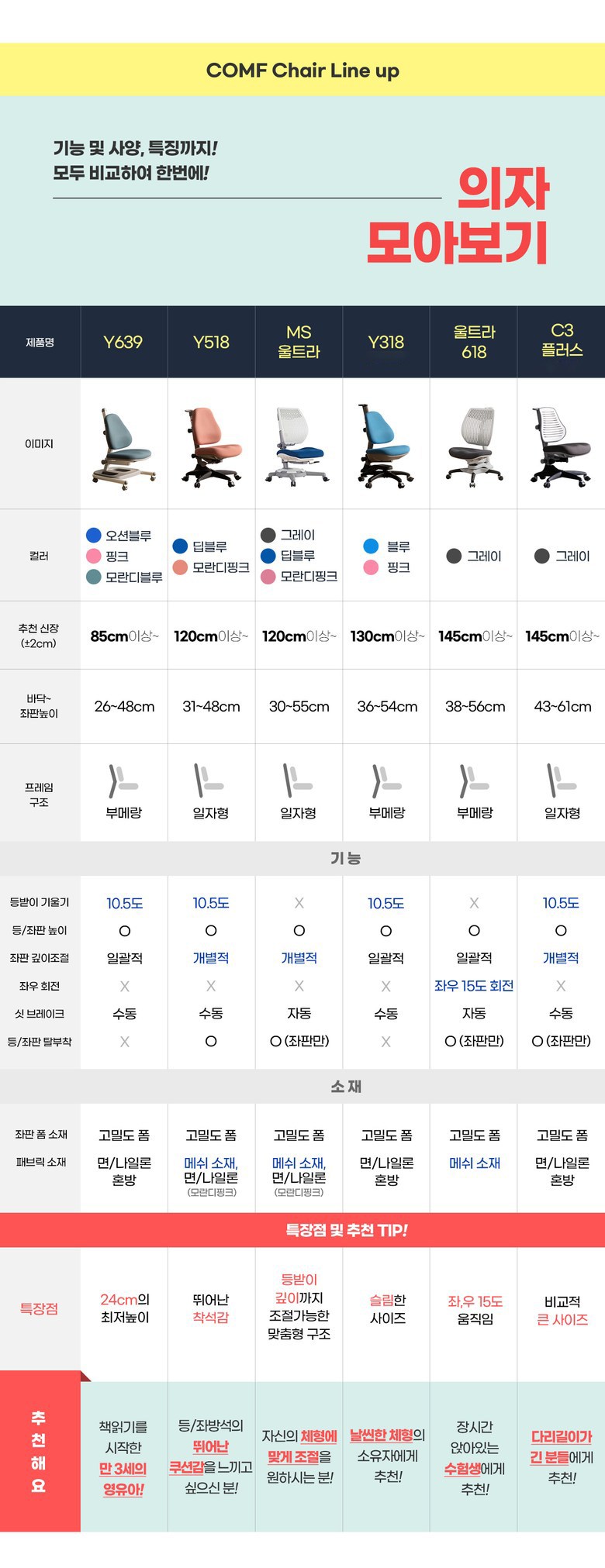Click the MS 울트라 column header
Screen dimensions: 605x1568
(299, 342)
